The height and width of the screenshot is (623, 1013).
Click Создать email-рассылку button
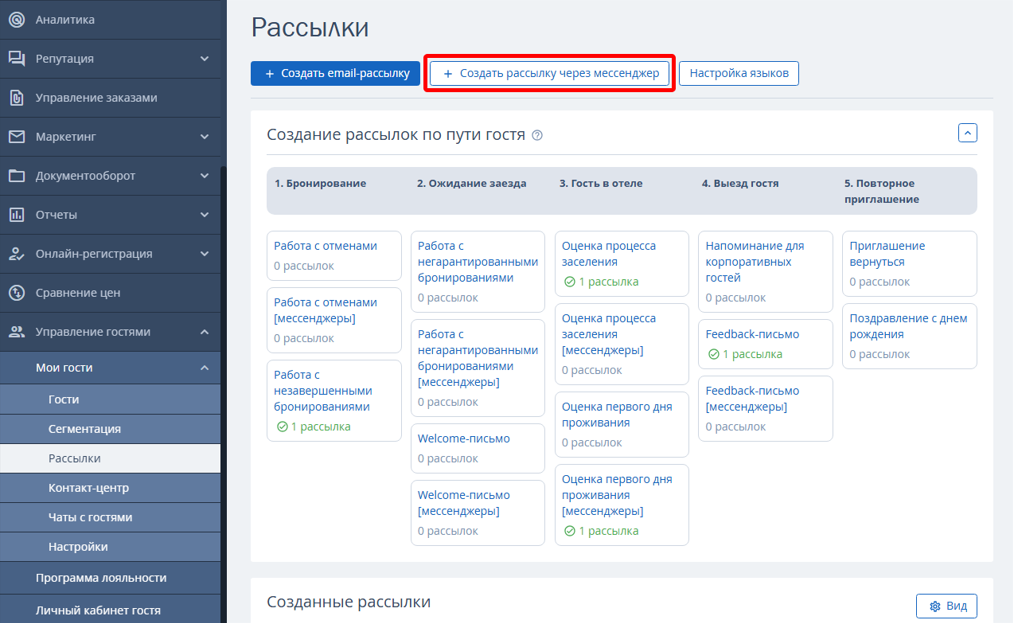[x=335, y=73]
